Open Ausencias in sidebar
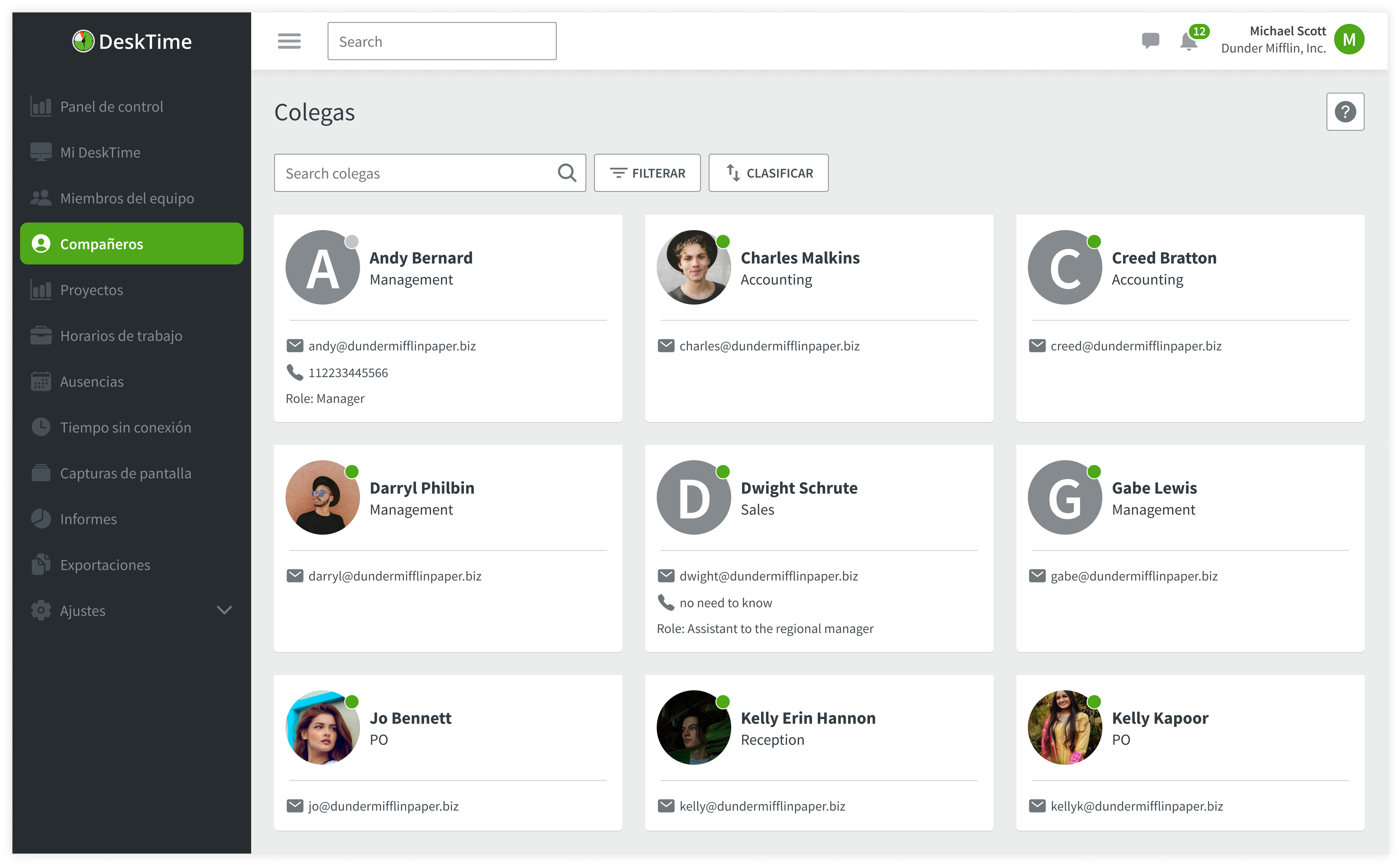This screenshot has width=1400, height=866. (132, 382)
